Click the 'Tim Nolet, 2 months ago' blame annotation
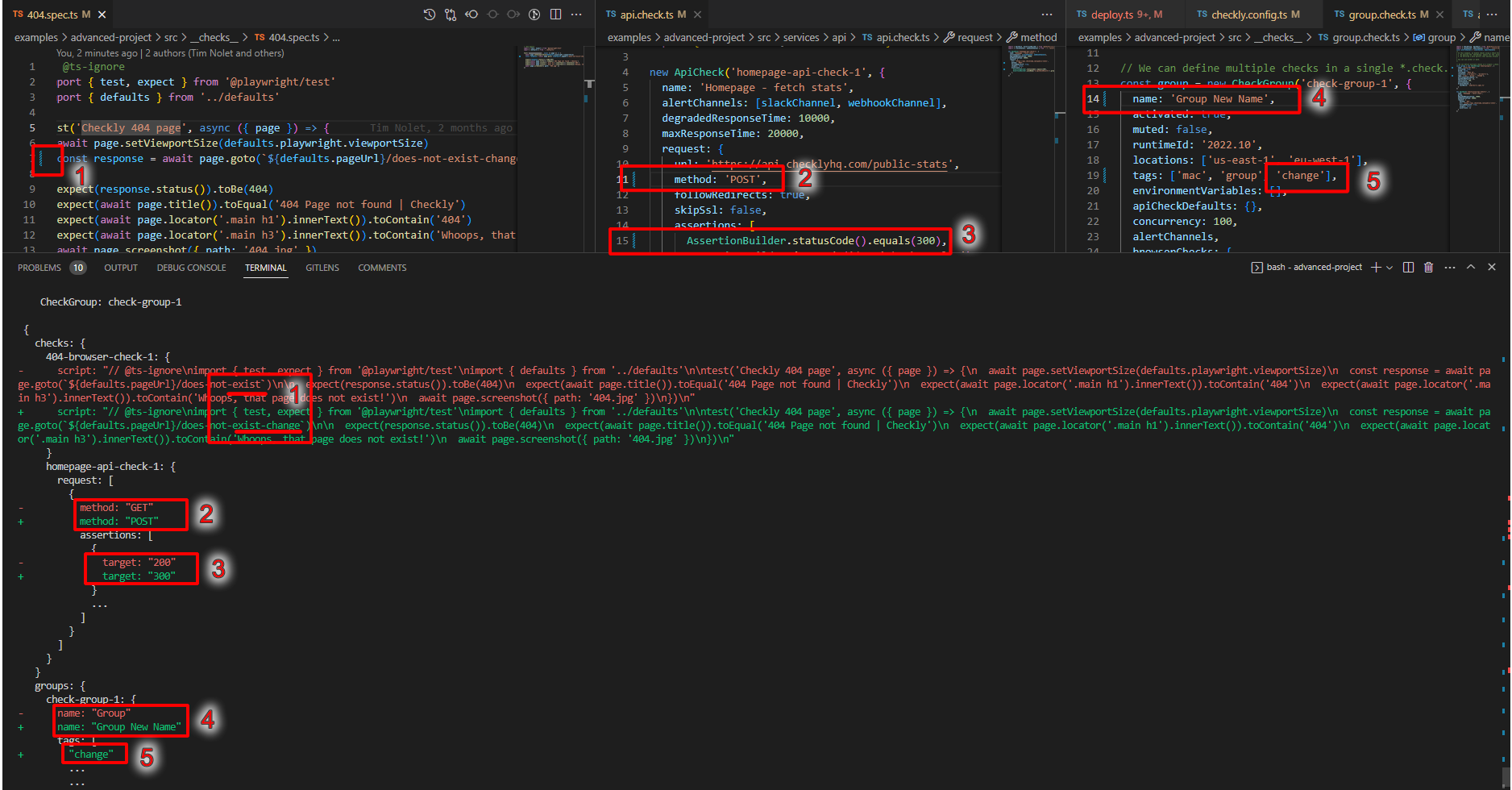 [x=441, y=128]
